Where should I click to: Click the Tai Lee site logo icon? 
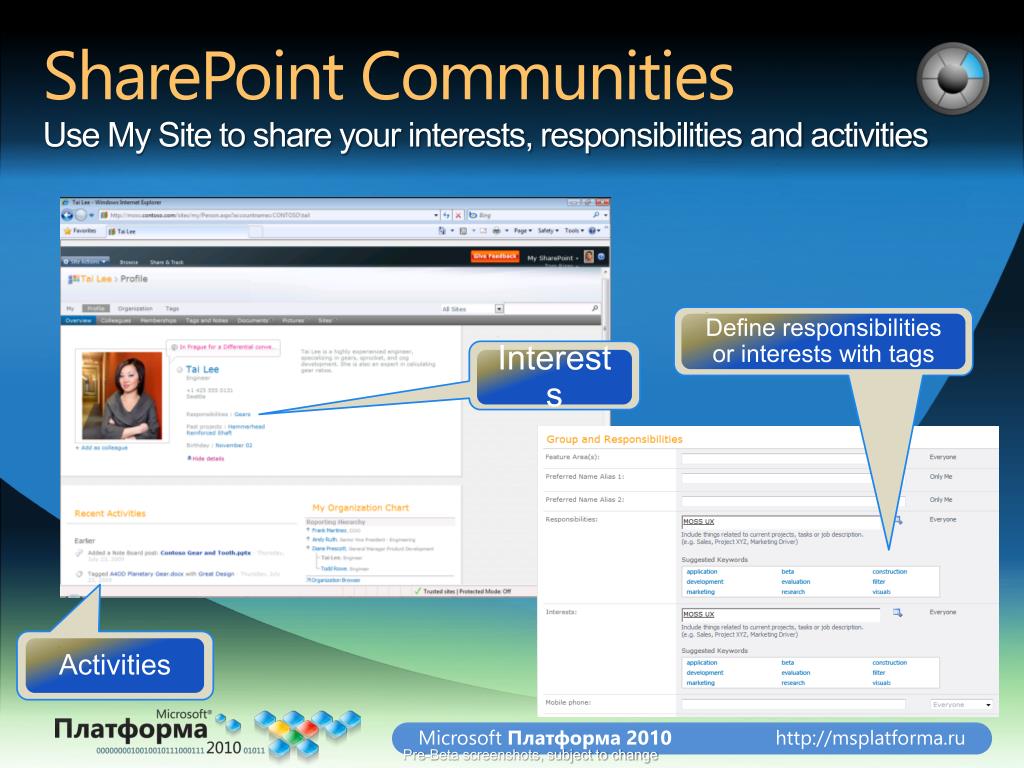pyautogui.click(x=73, y=280)
